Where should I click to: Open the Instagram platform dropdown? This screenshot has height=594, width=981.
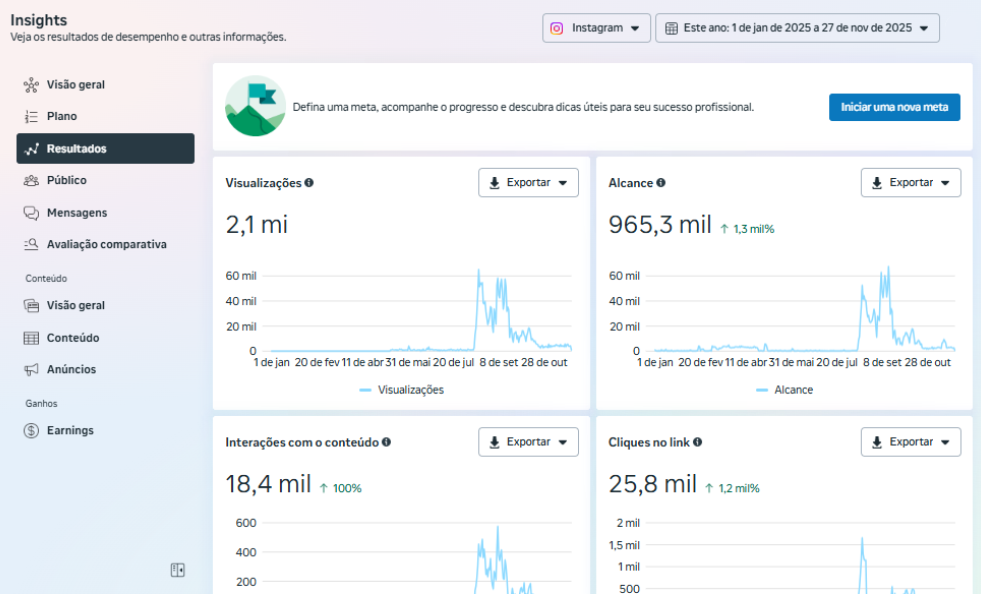pyautogui.click(x=597, y=28)
